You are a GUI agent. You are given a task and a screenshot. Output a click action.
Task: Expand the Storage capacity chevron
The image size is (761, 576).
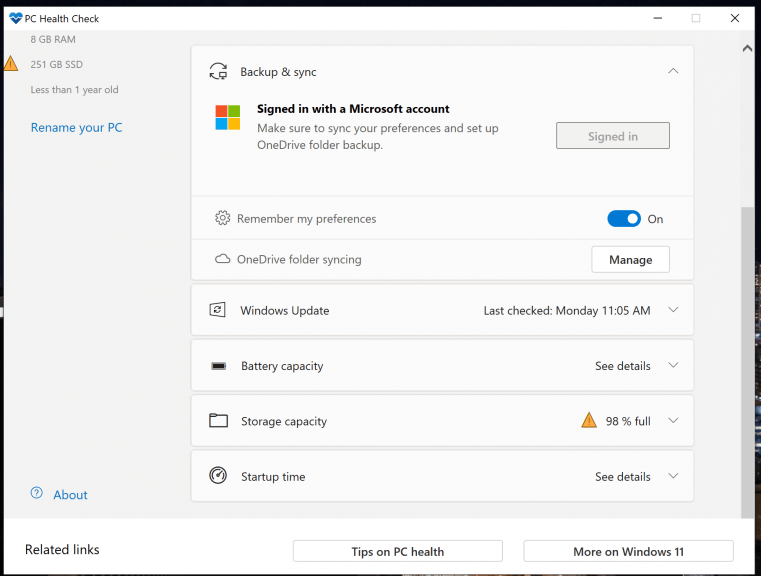[673, 420]
